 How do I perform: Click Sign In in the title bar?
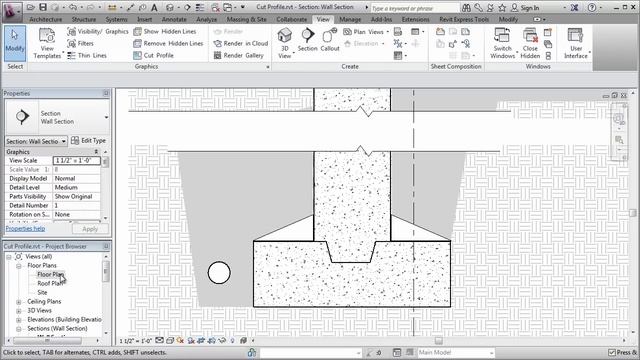coord(525,8)
